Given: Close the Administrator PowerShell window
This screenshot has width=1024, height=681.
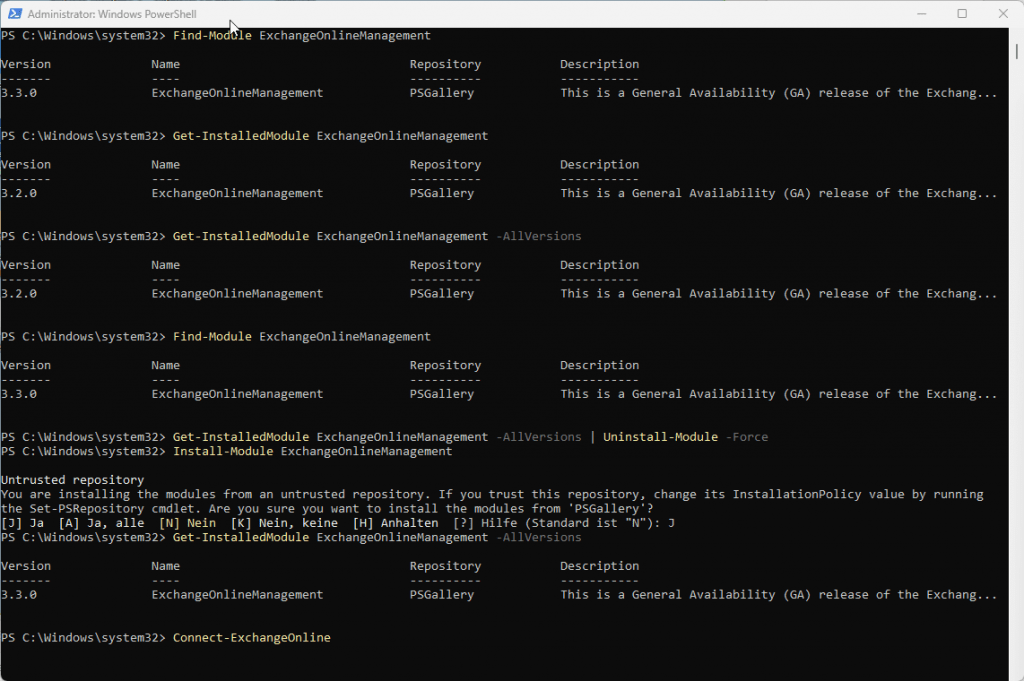Looking at the screenshot, I should coord(1002,14).
